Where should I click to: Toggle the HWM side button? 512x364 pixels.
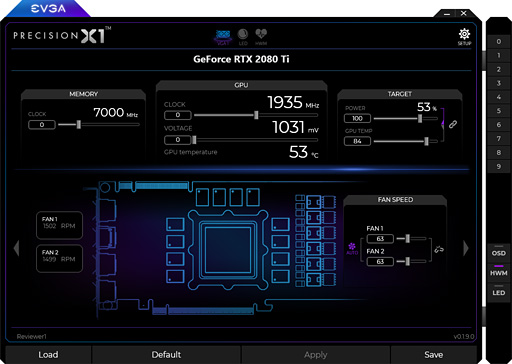click(x=499, y=273)
